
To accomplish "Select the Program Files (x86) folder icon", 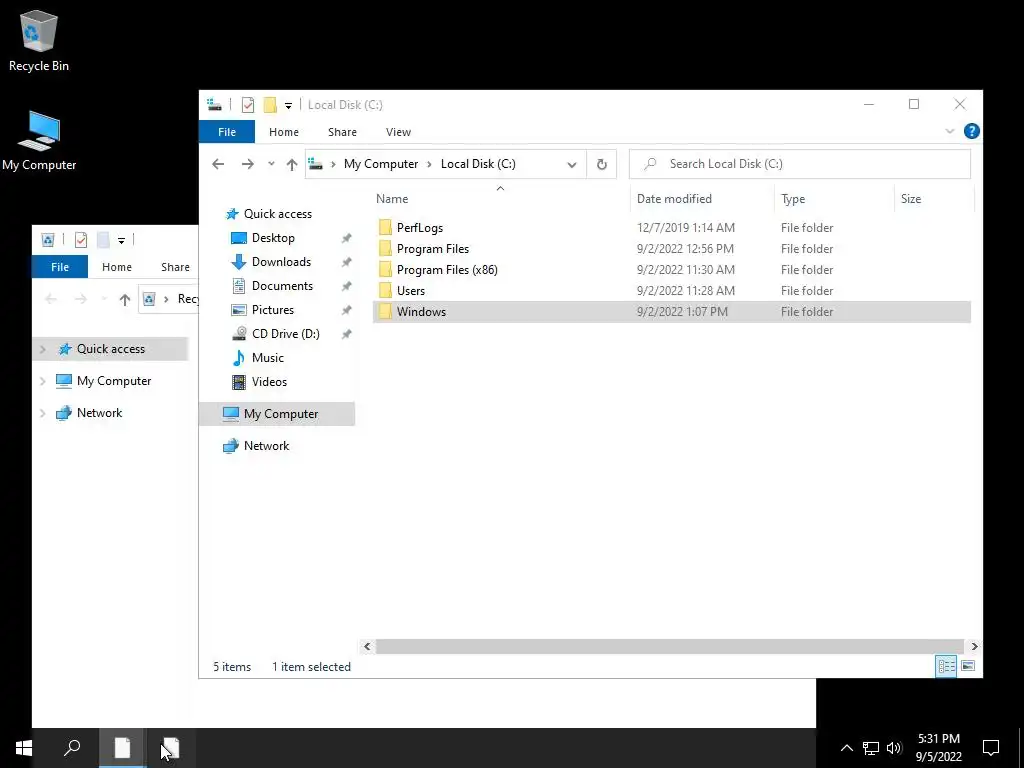I will [385, 269].
